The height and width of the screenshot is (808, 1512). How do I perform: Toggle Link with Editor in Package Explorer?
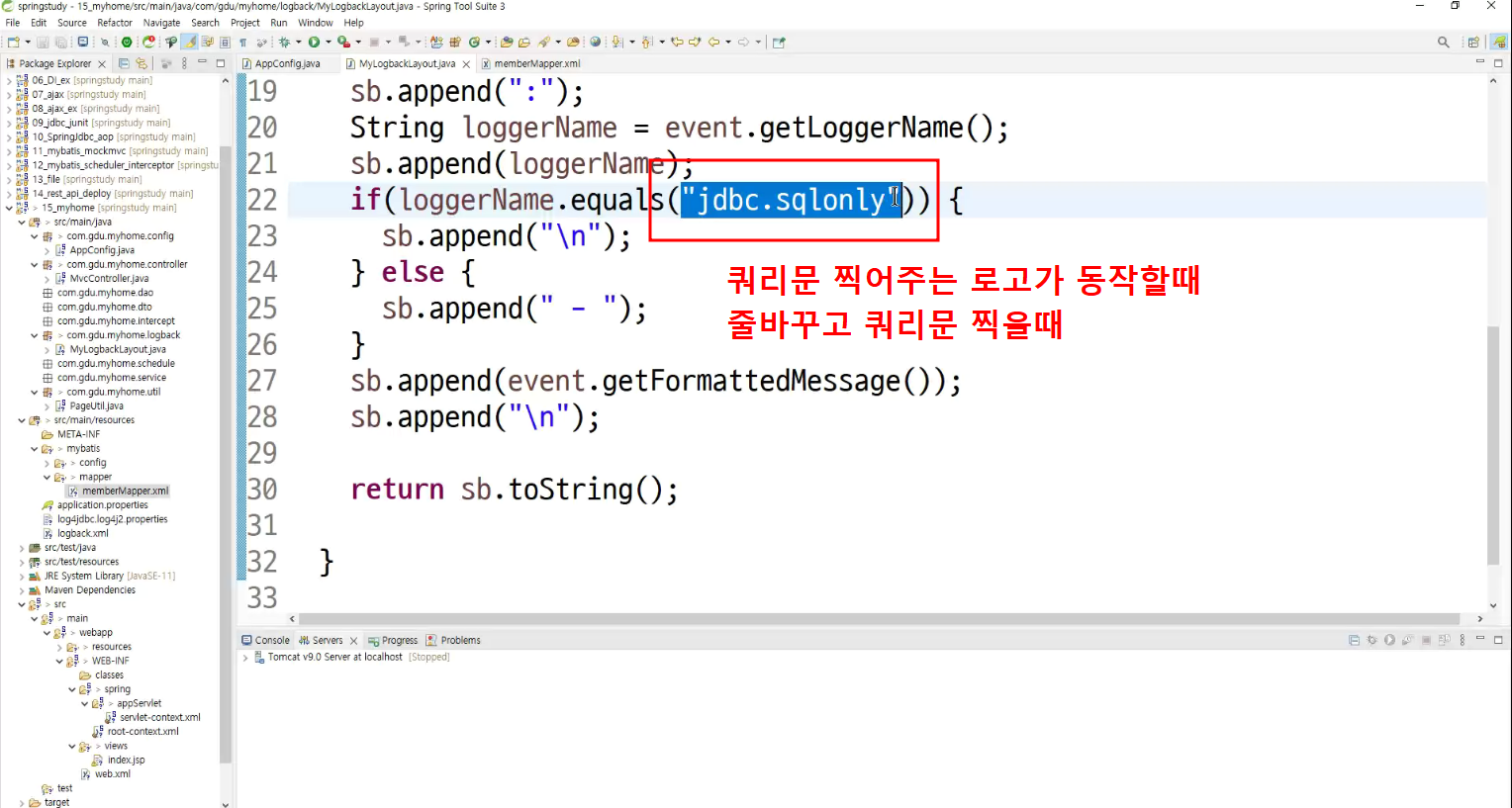click(x=142, y=63)
